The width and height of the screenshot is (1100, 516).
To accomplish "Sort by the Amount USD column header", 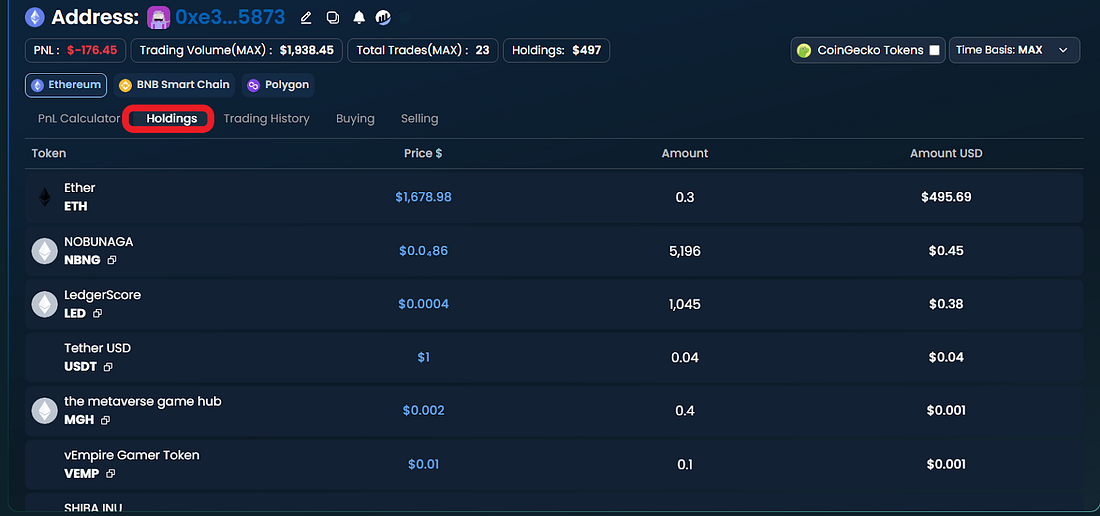I will point(946,153).
